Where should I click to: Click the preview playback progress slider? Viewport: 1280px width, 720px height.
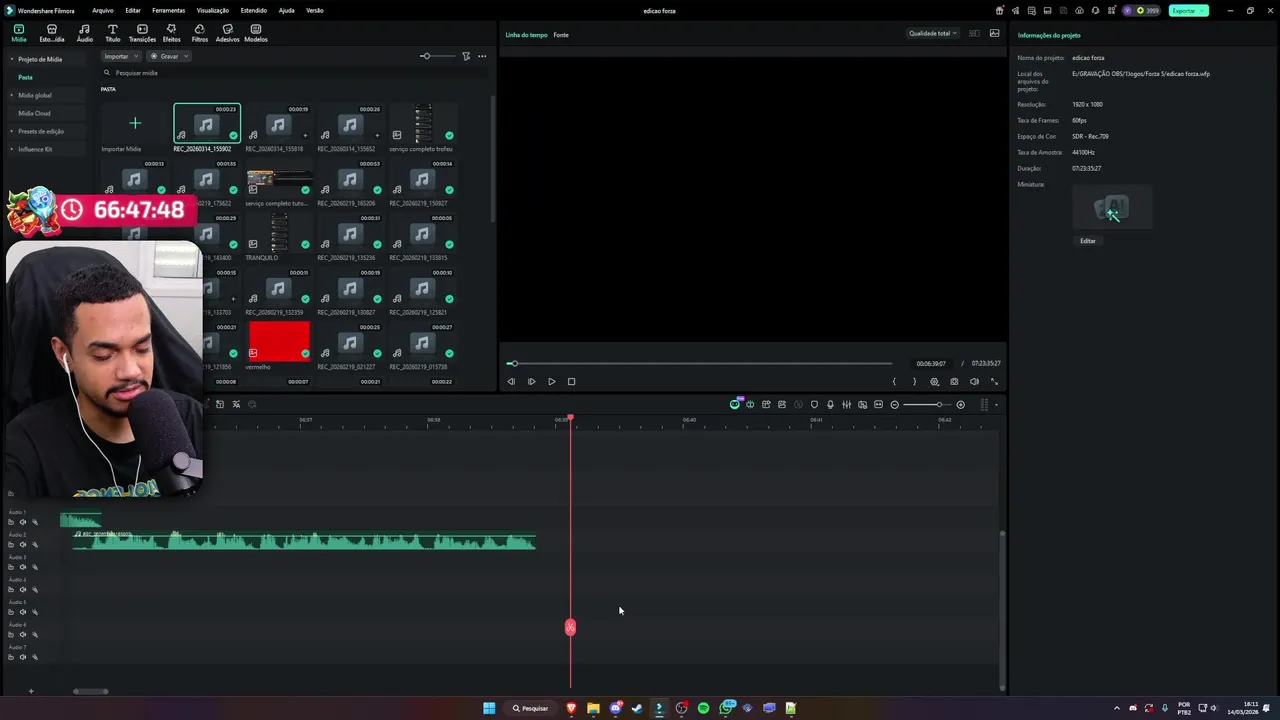point(700,363)
